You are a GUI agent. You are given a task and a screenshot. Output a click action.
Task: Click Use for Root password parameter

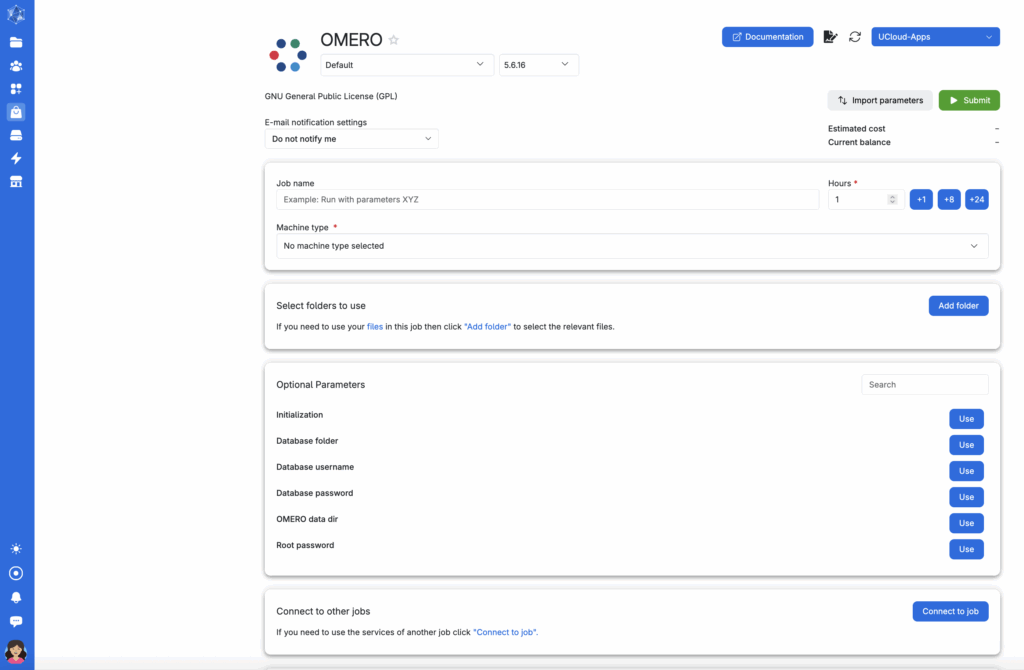tap(967, 549)
